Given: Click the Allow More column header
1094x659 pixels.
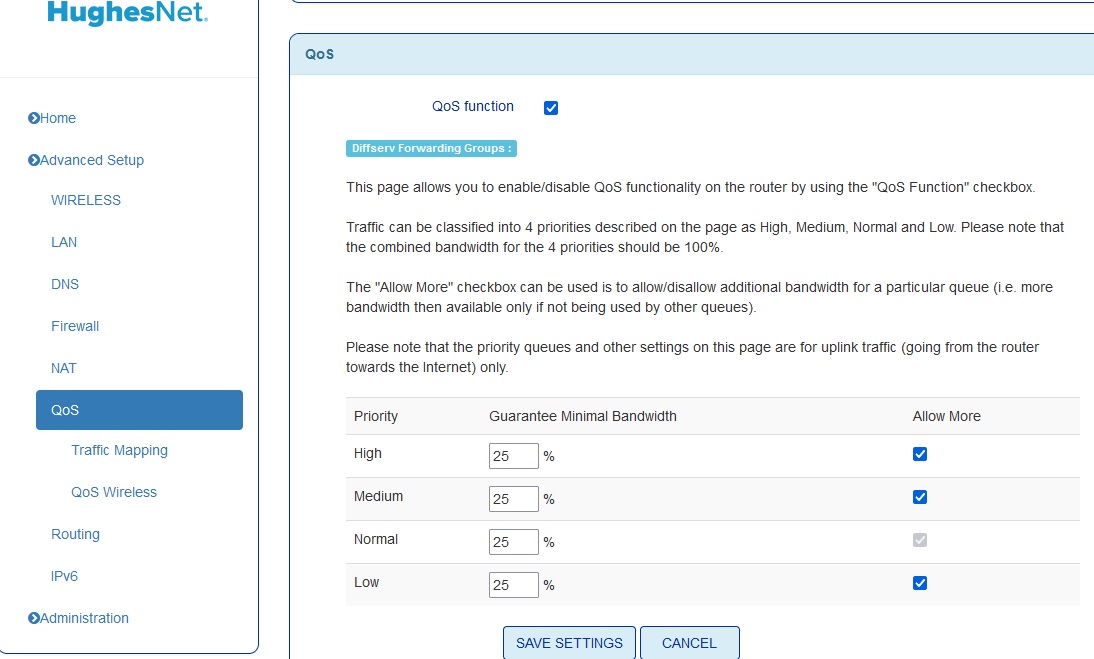Looking at the screenshot, I should 947,416.
